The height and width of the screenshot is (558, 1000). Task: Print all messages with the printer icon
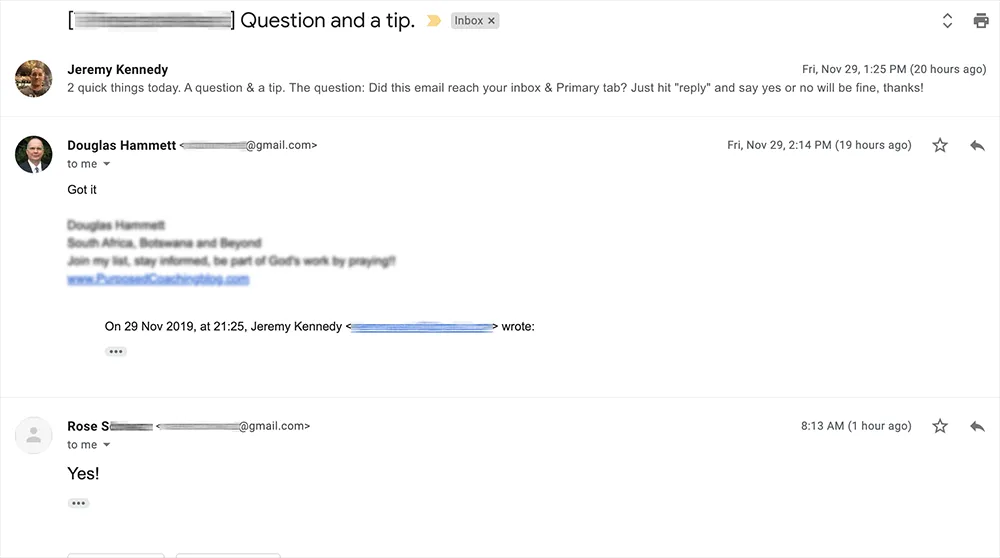point(981,21)
